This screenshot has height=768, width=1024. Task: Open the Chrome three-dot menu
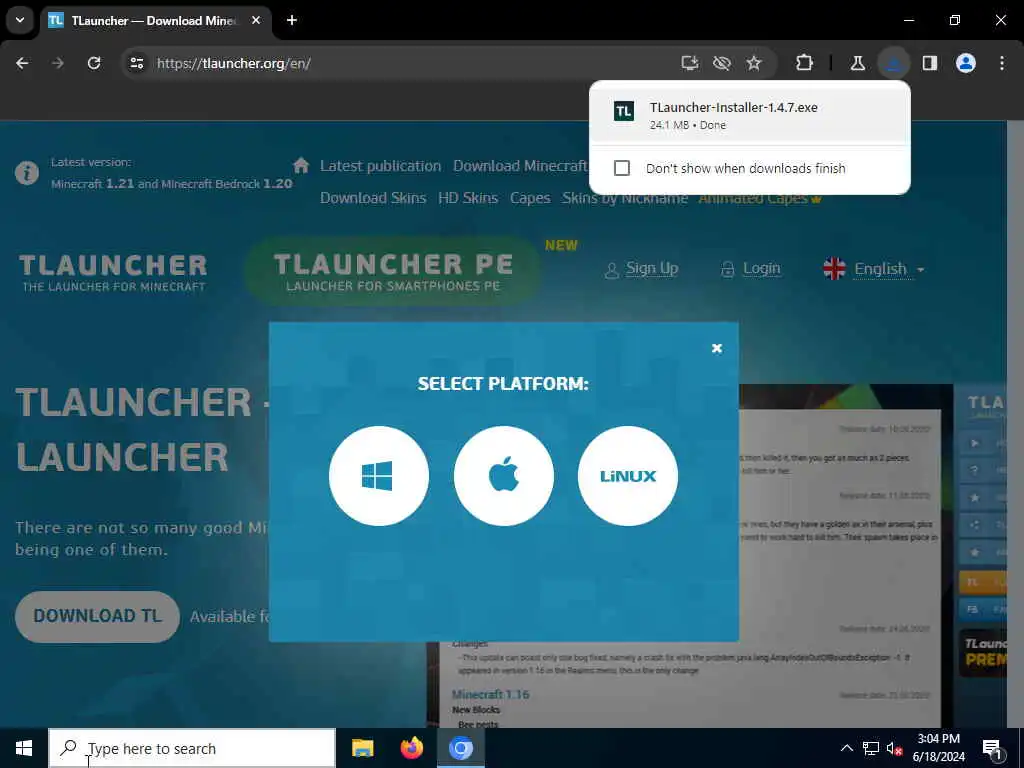point(1002,63)
